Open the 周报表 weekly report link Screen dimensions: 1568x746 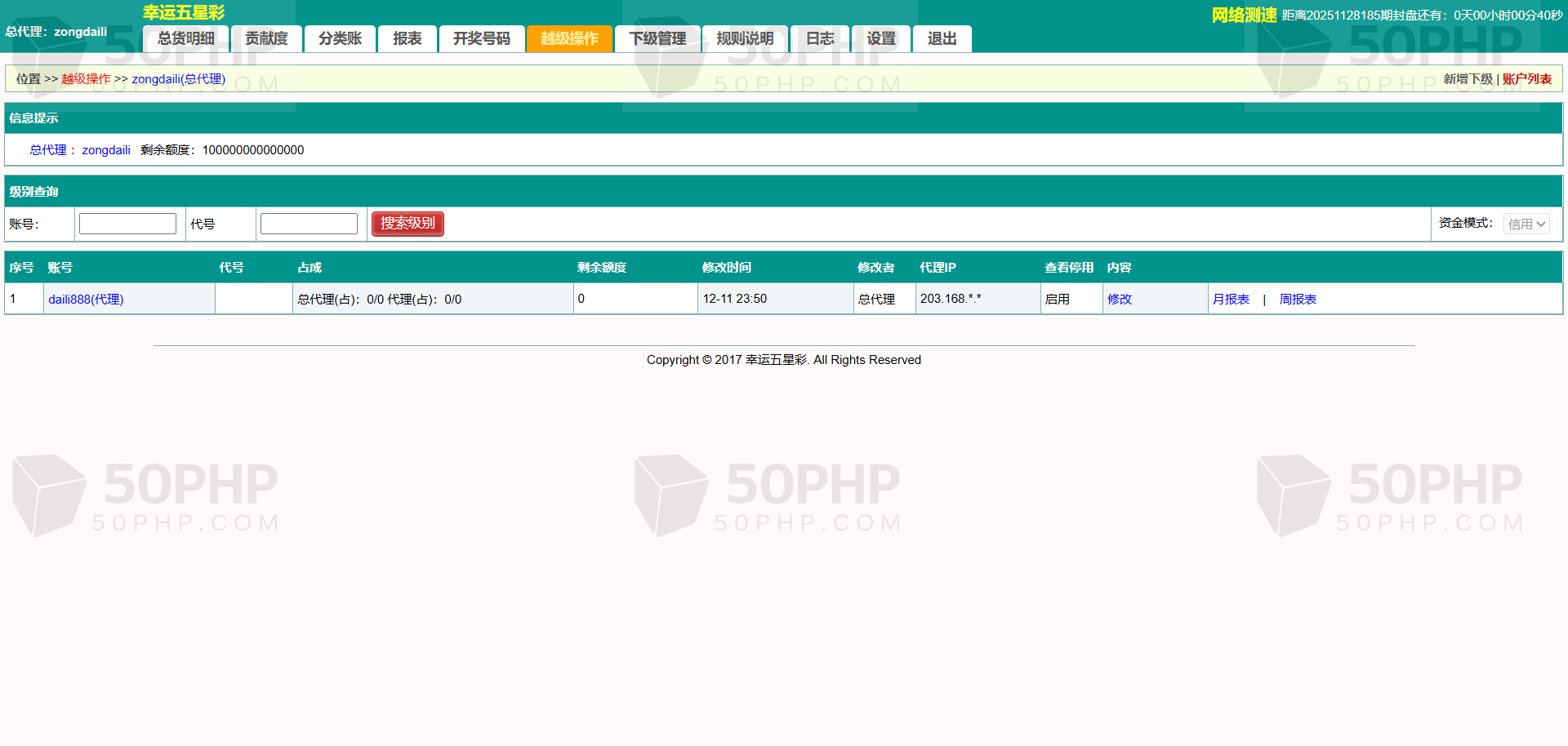click(x=1298, y=300)
